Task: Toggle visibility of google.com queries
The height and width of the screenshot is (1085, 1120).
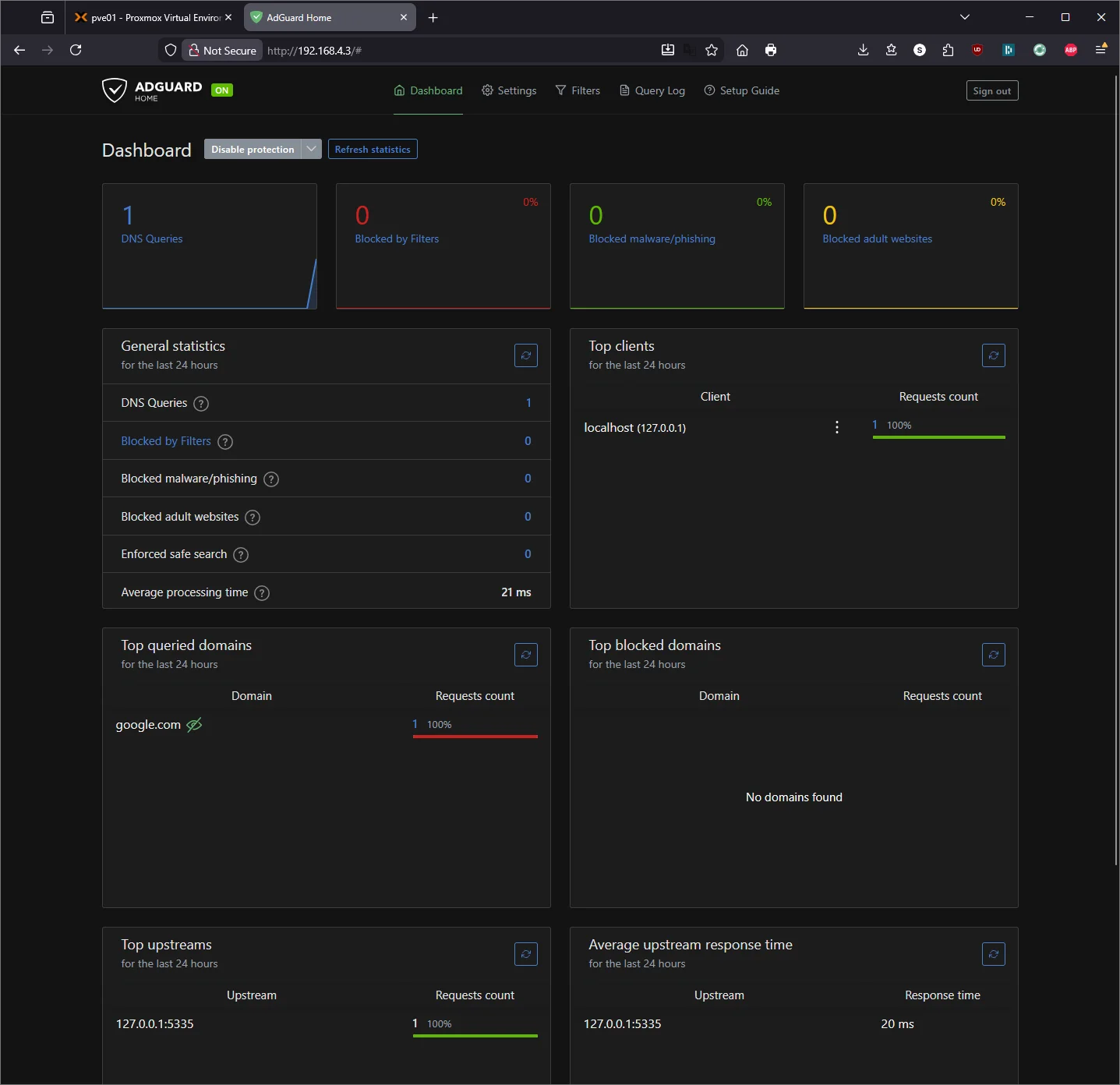Action: (x=194, y=725)
